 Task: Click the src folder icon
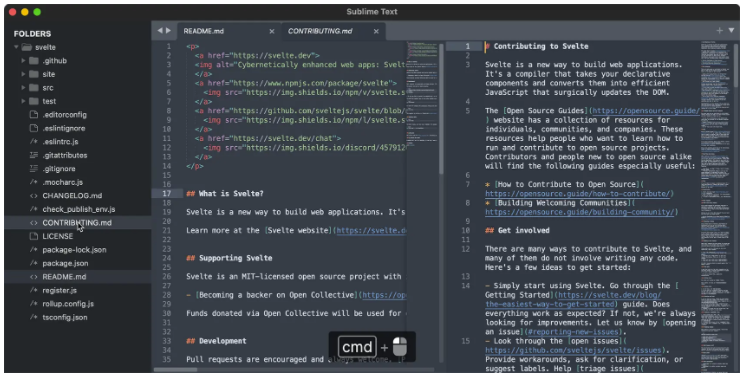[34, 88]
